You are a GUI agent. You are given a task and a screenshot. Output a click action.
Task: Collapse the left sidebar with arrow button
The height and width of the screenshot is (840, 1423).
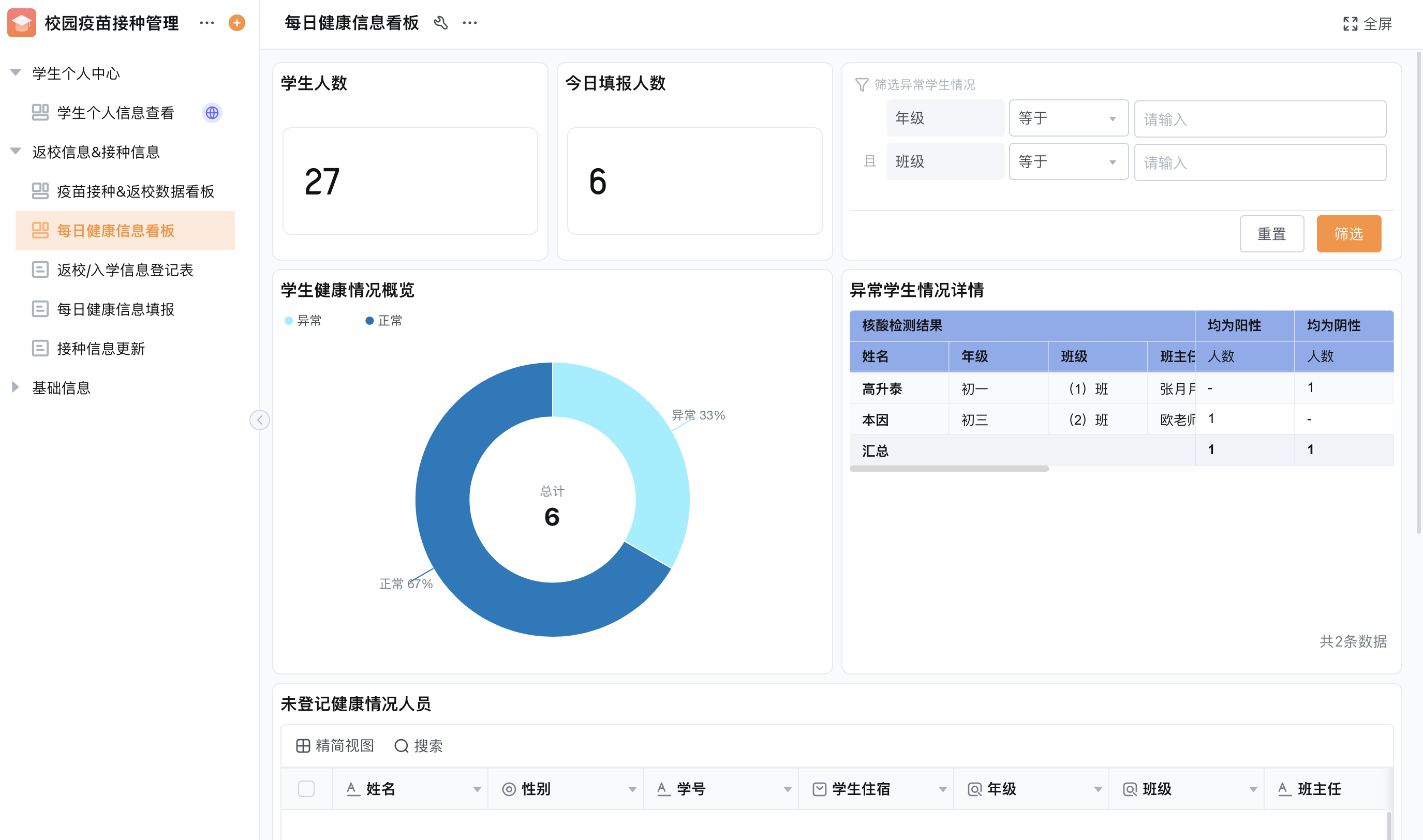pos(260,420)
